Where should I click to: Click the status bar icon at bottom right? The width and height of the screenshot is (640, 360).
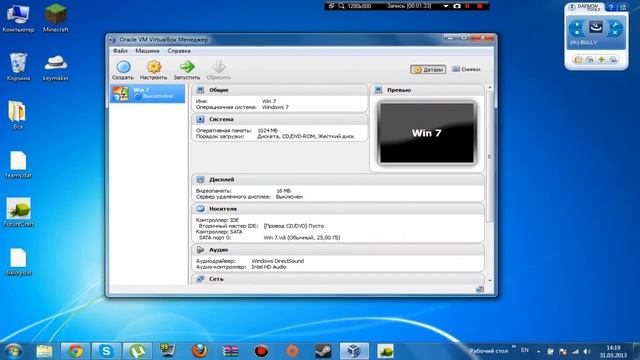click(x=480, y=289)
